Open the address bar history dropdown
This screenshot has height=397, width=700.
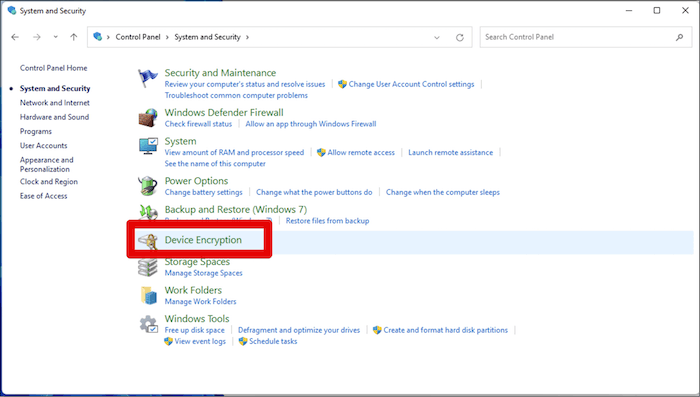[x=437, y=38]
